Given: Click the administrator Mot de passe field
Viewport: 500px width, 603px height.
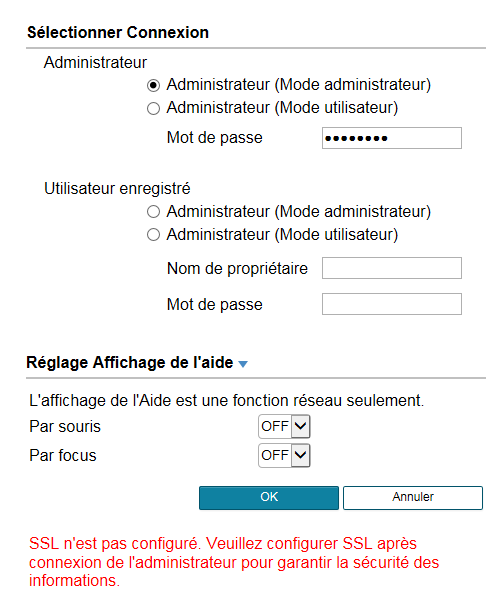Looking at the screenshot, I should click(392, 138).
